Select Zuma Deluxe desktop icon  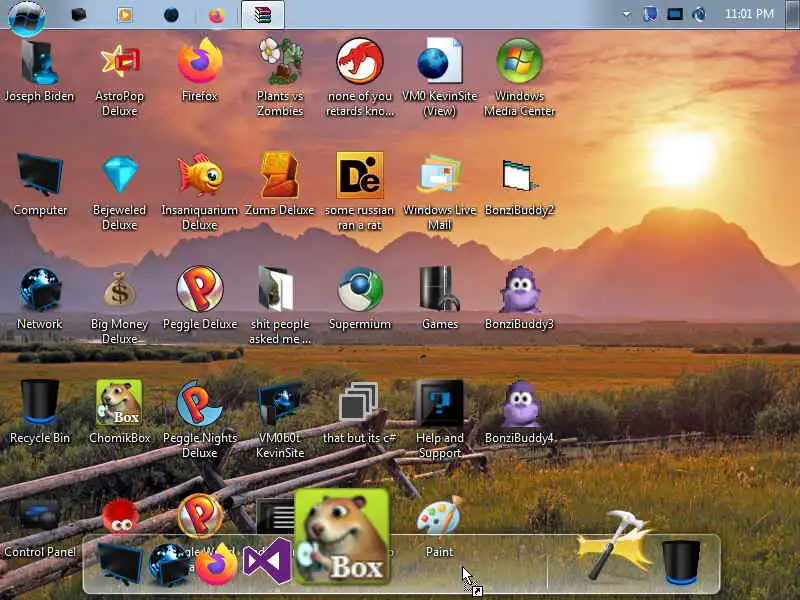[x=280, y=185]
